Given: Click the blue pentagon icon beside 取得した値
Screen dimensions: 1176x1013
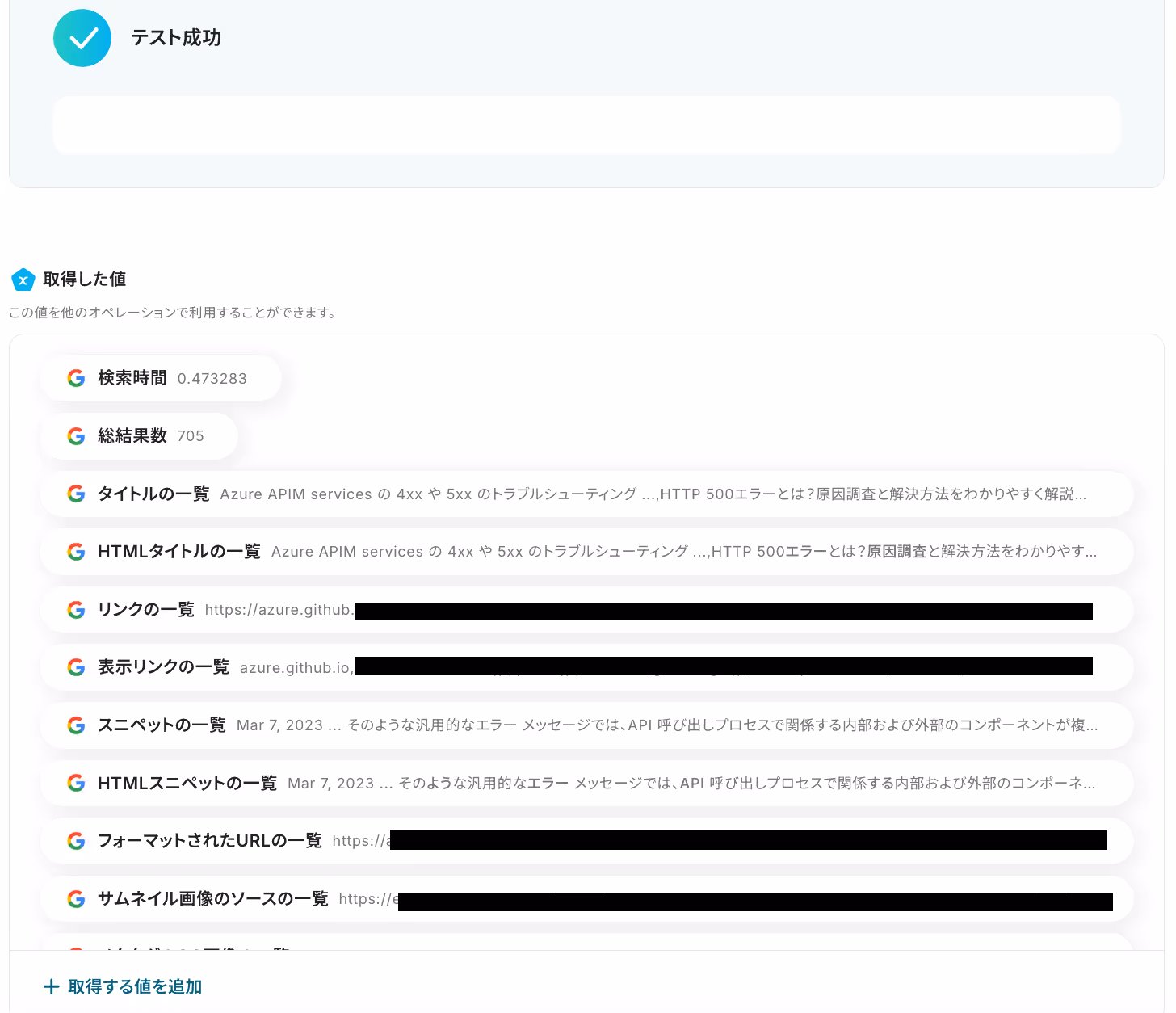Looking at the screenshot, I should pos(23,280).
